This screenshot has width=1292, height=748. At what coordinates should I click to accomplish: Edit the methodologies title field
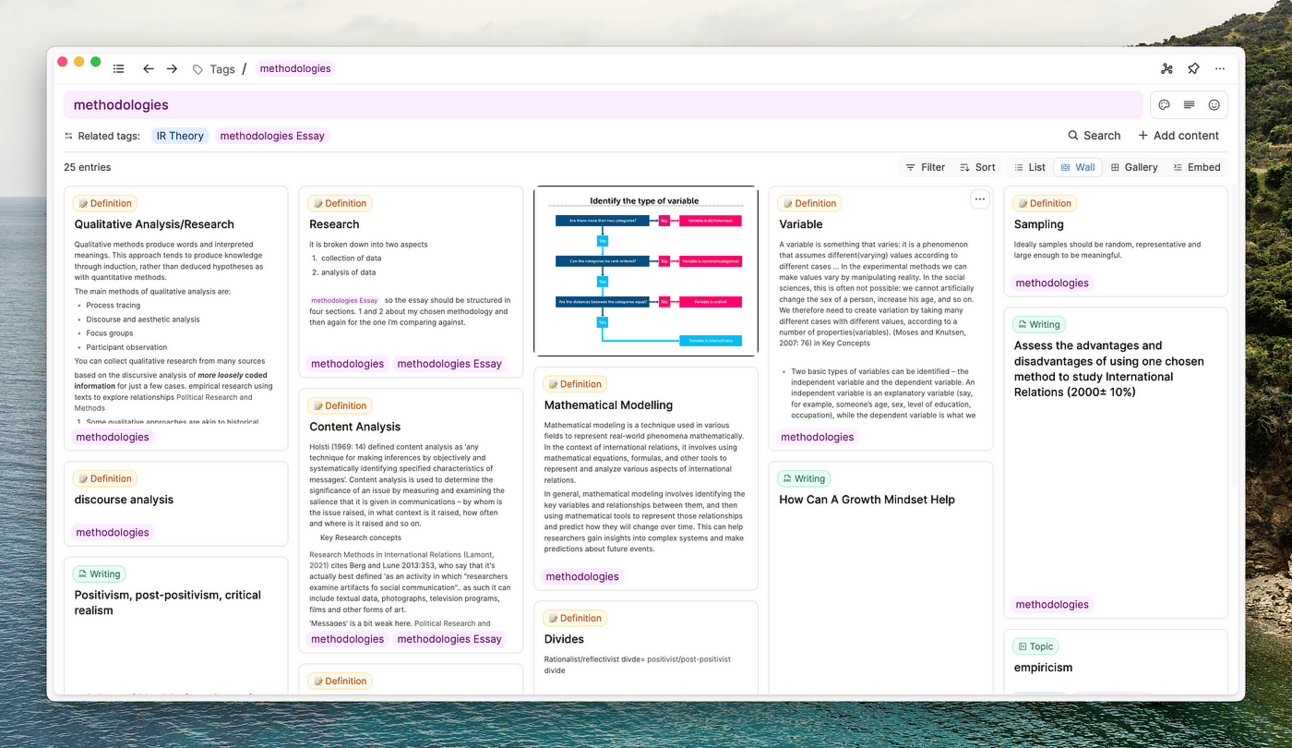click(603, 105)
